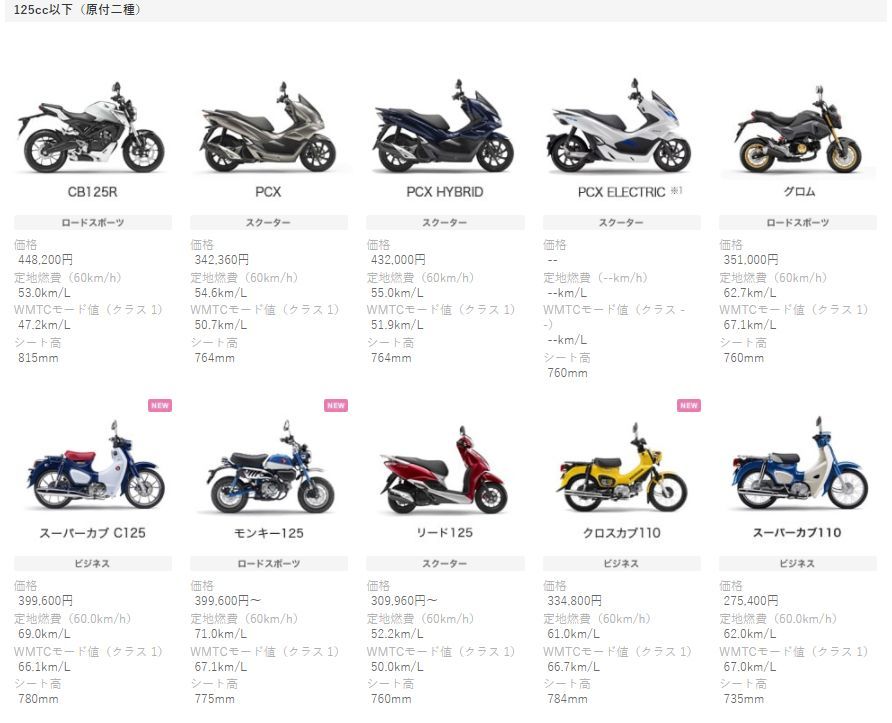Click the NEW badge above クロスカブ110

[689, 406]
